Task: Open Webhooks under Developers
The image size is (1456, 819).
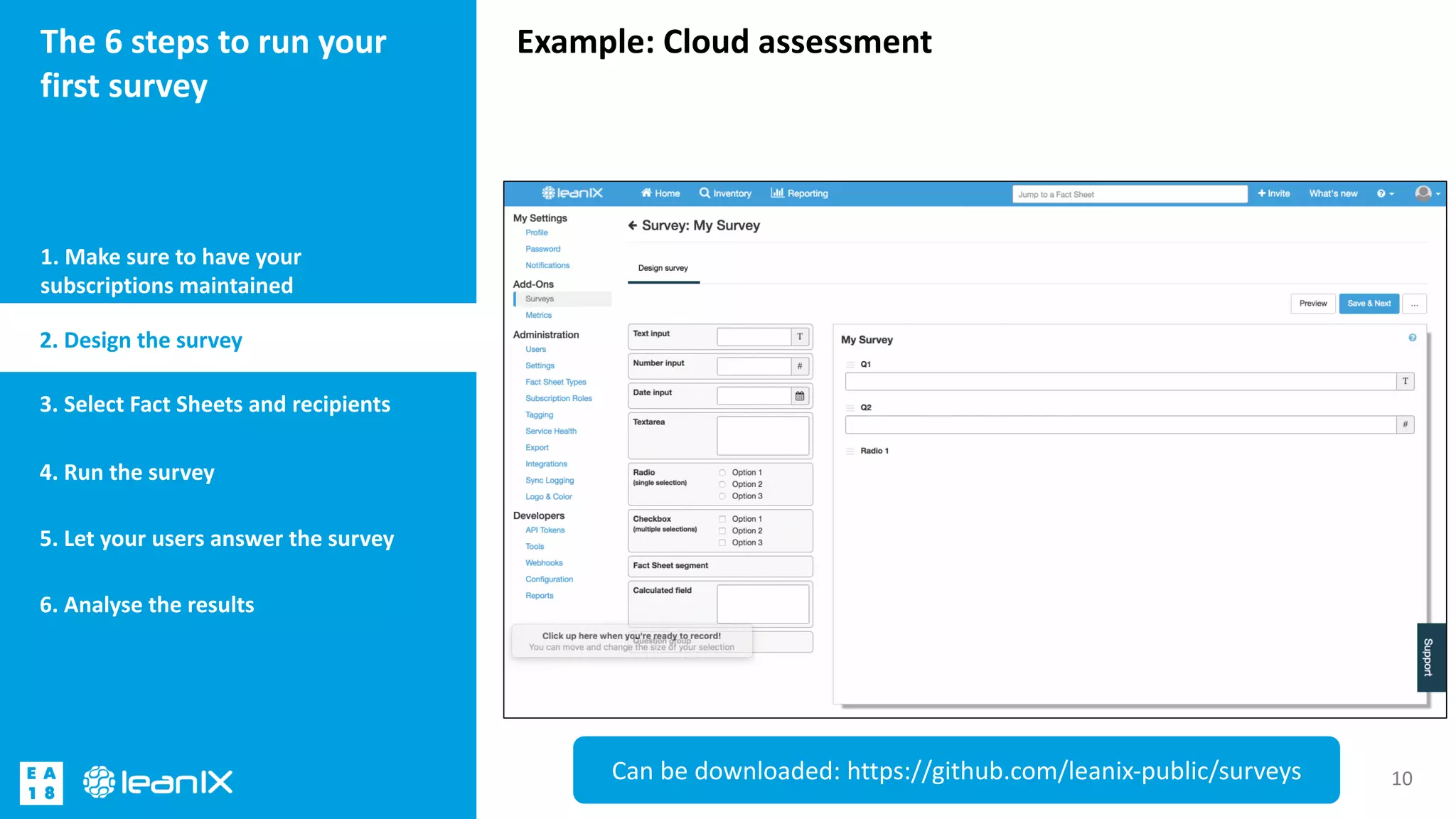Action: [x=544, y=562]
